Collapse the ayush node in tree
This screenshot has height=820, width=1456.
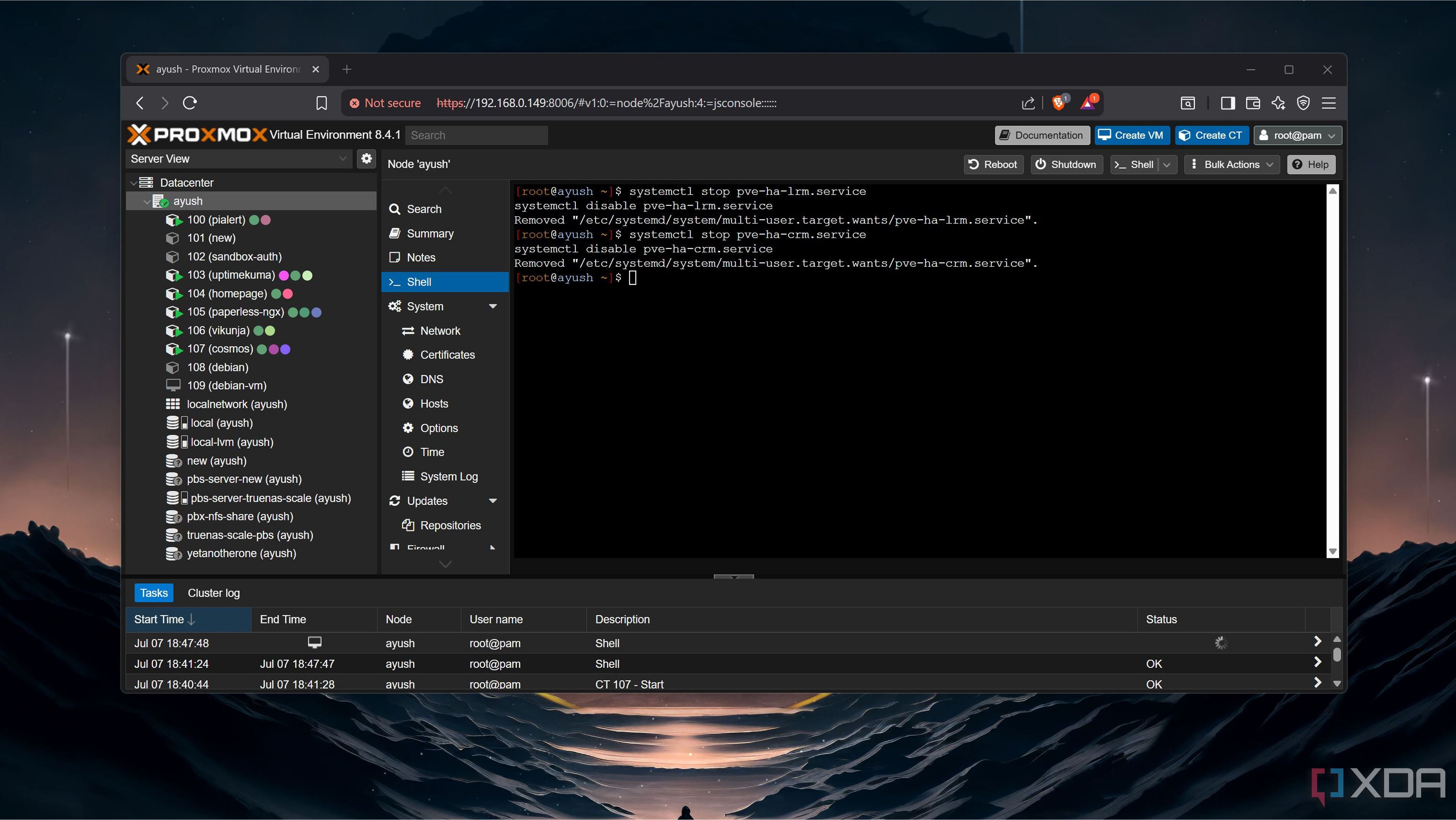coord(147,201)
